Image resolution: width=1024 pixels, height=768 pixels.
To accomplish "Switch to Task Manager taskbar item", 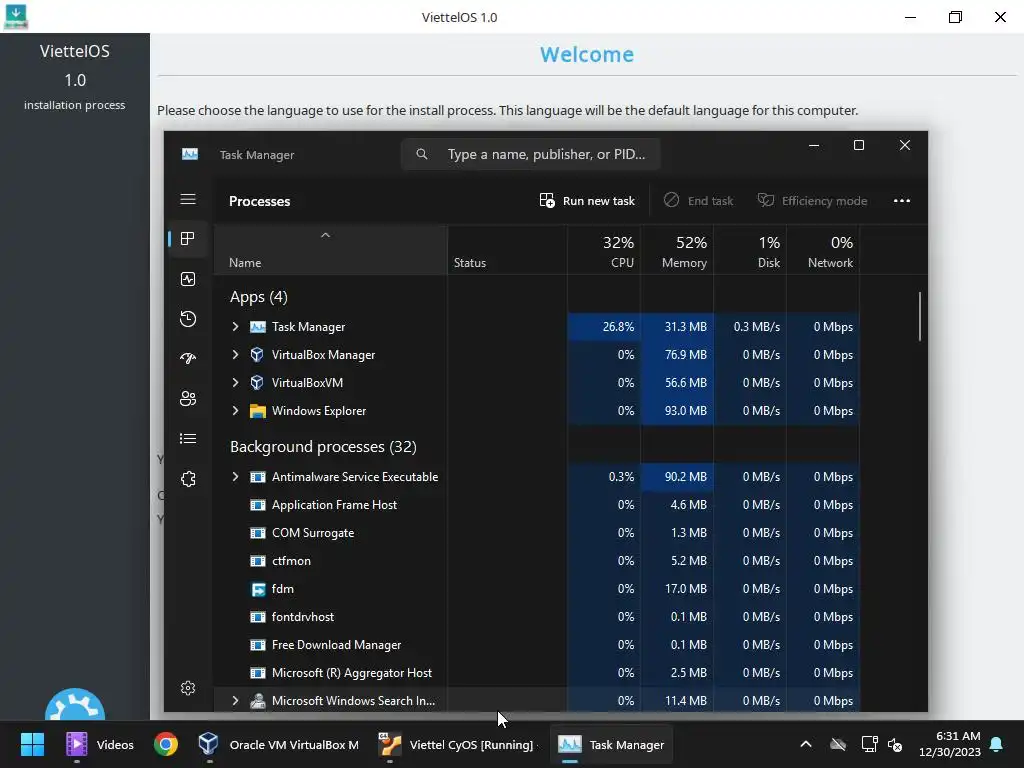I will coord(611,744).
